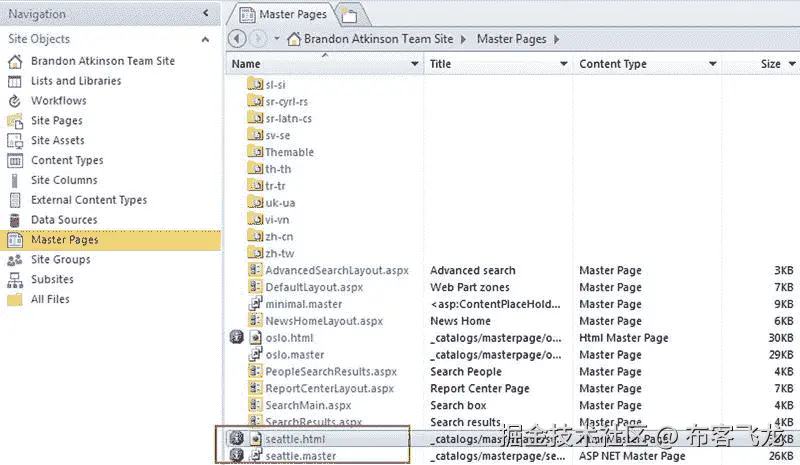Open the recent locations dropdown arrow

[277, 39]
